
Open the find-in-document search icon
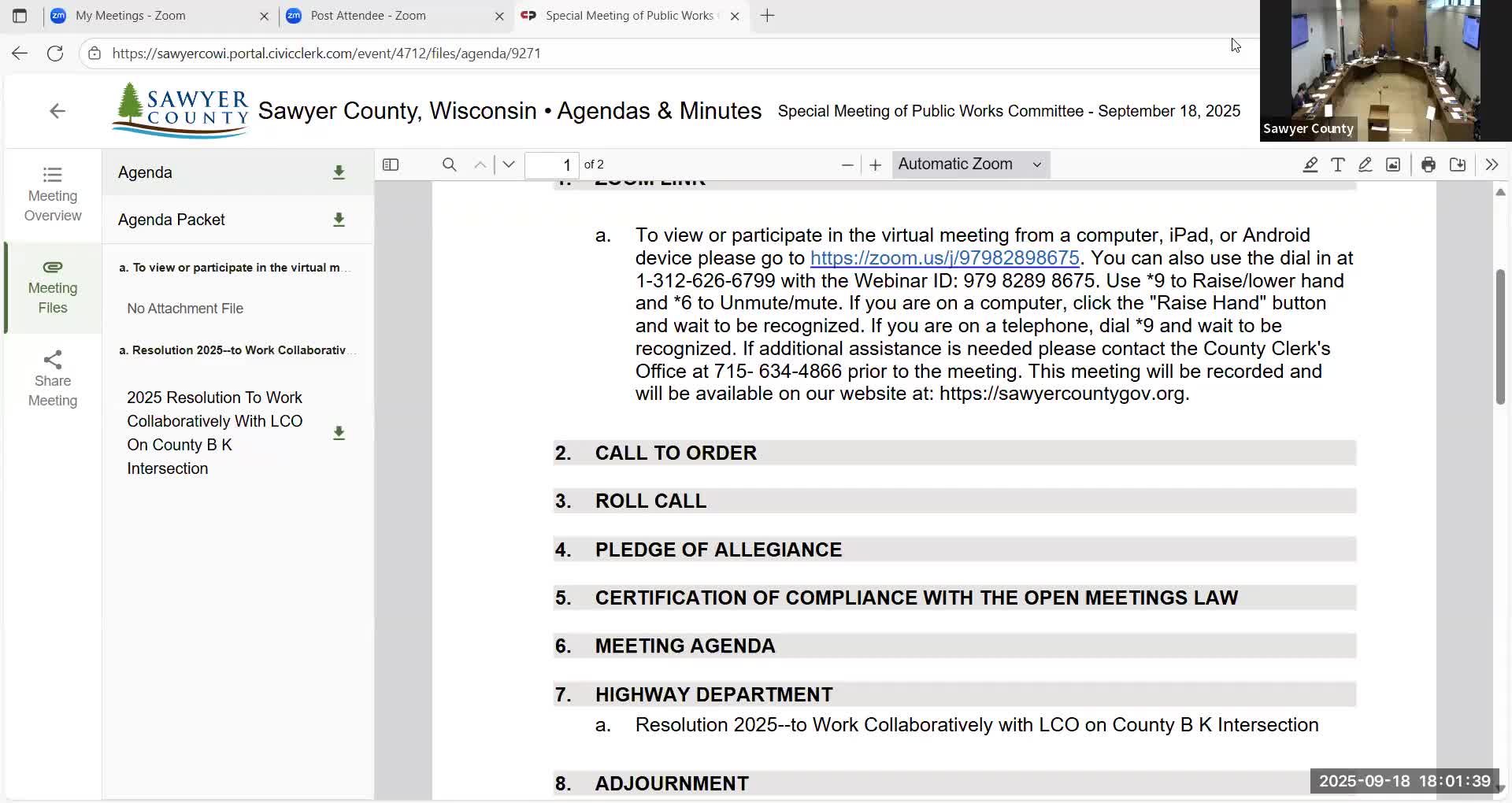tap(449, 165)
